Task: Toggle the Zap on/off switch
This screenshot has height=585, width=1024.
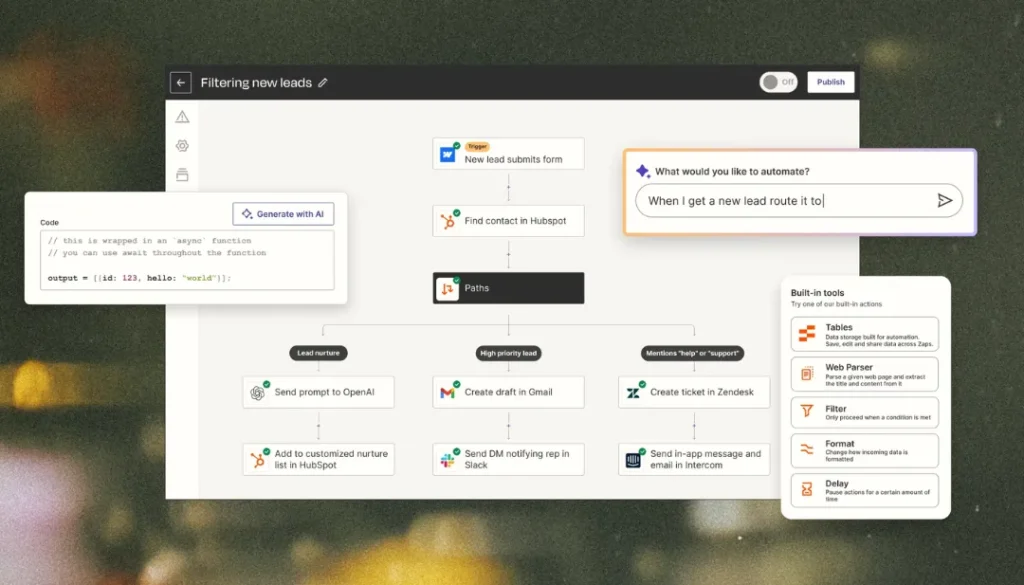Action: tap(778, 82)
